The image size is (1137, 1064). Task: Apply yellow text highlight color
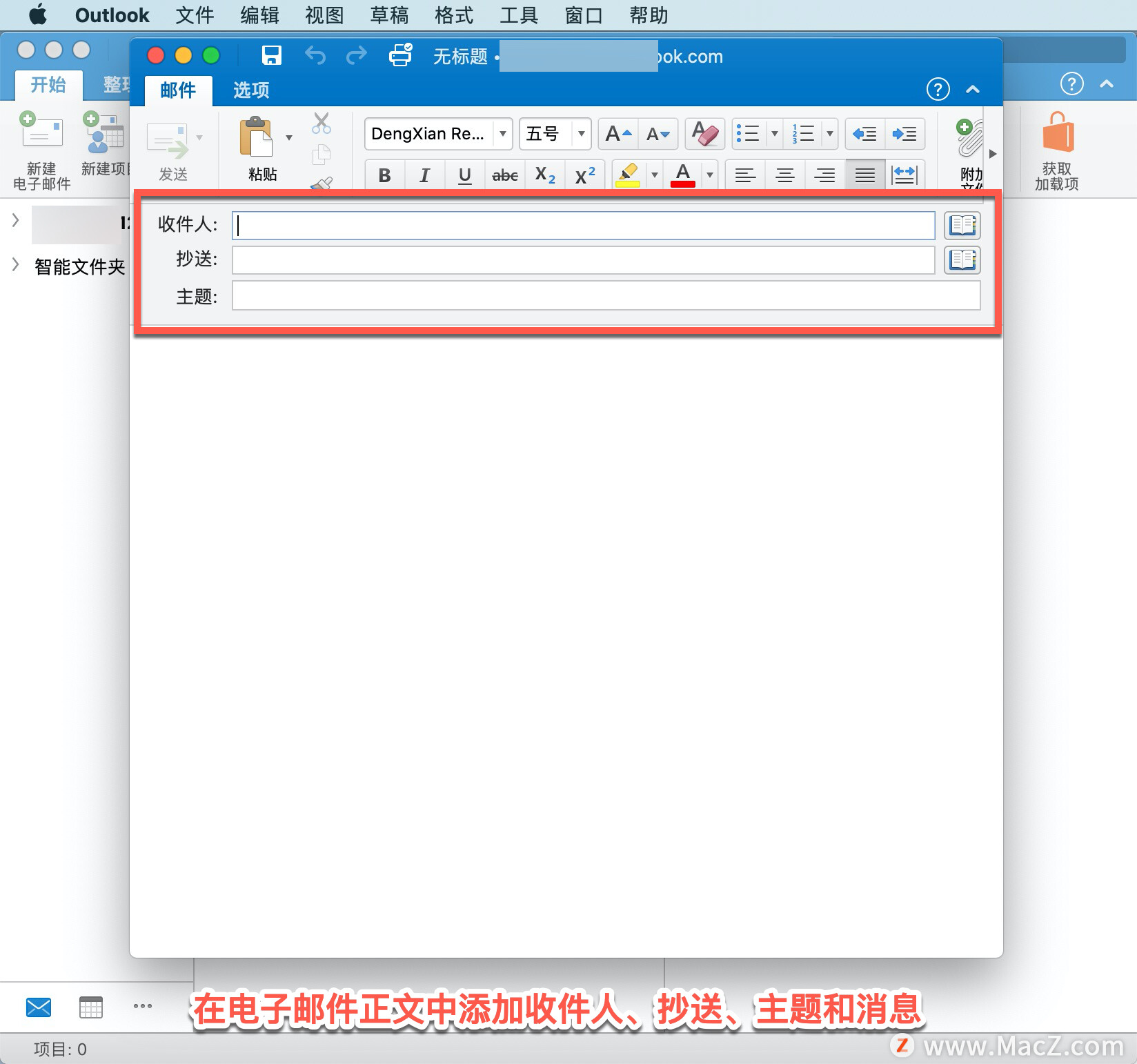628,175
